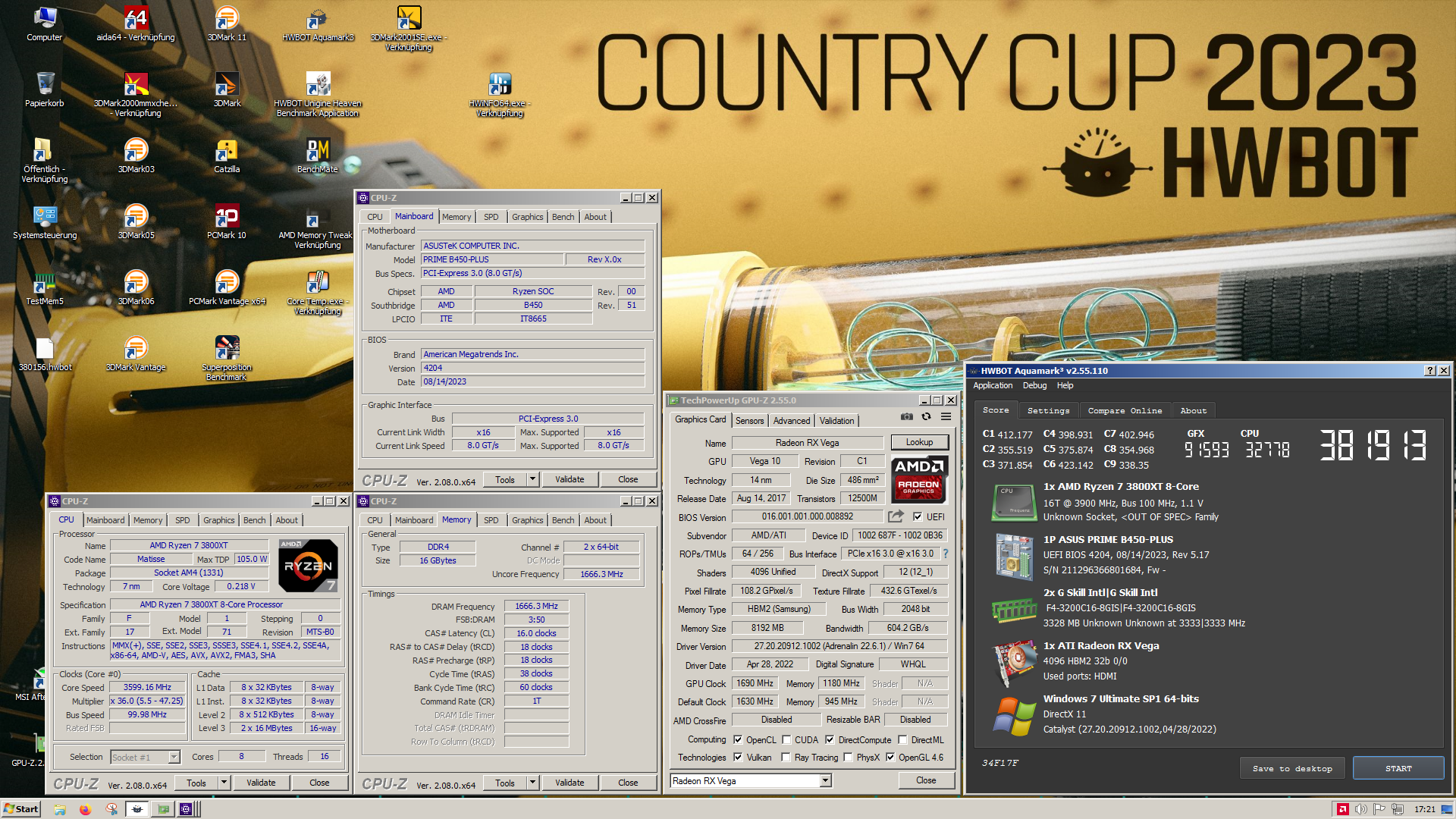Viewport: 1456px width, 819px height.
Task: Open Compare Online tab in Aquamark3
Action: (1125, 410)
